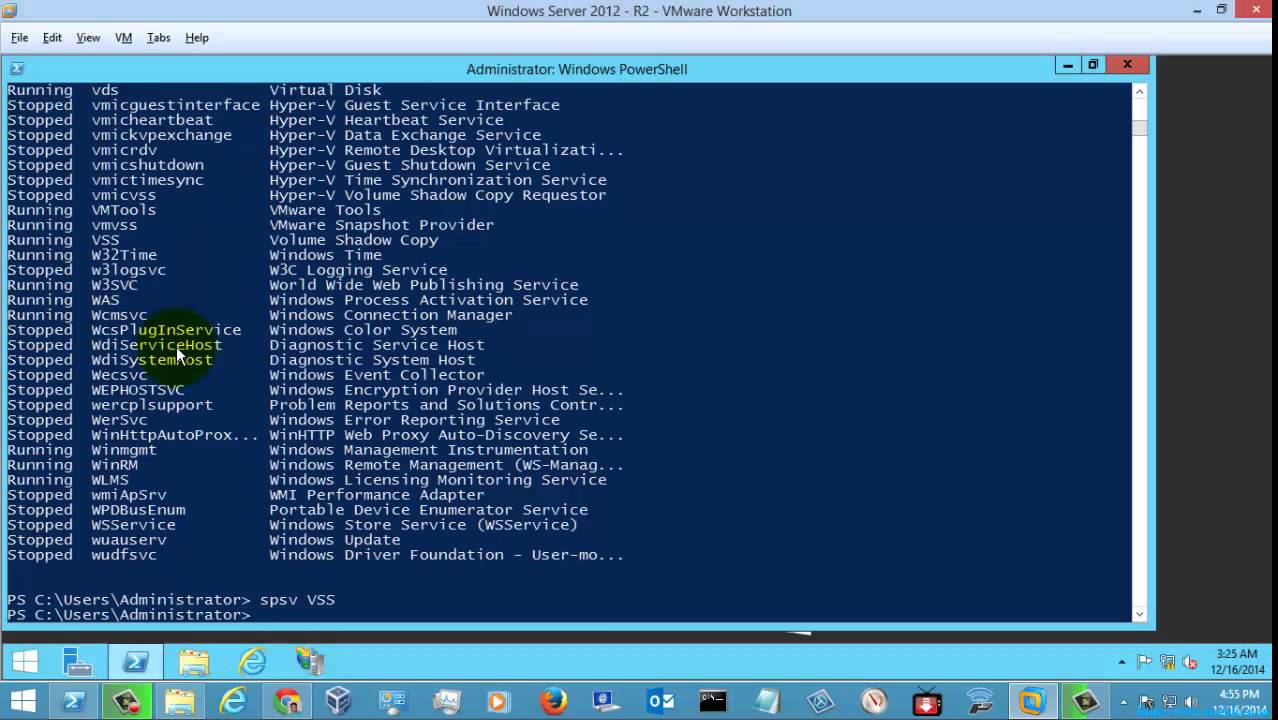Click the 'Winmgmt' service name

[124, 450]
